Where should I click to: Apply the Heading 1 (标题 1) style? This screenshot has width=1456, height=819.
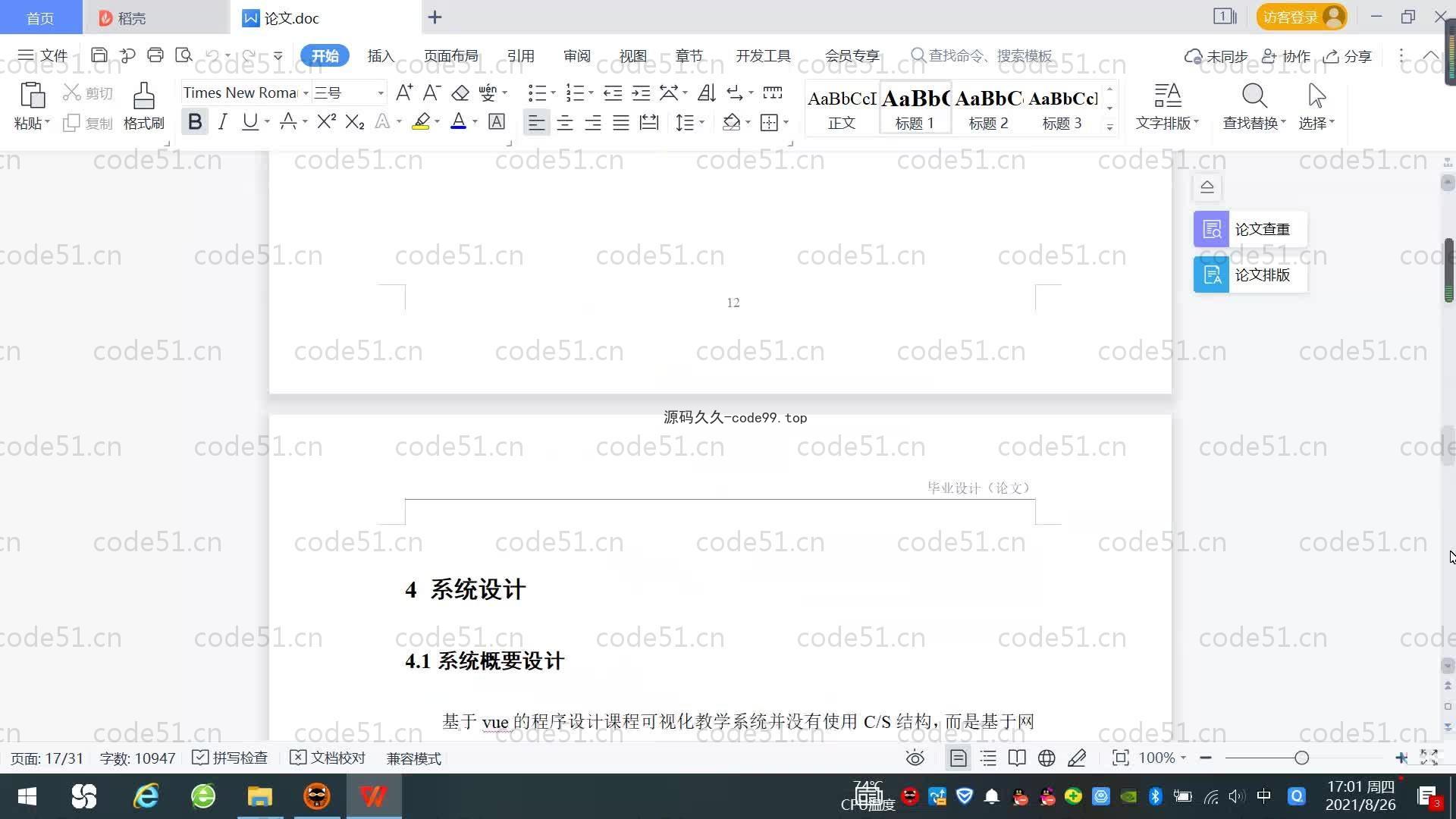[915, 108]
